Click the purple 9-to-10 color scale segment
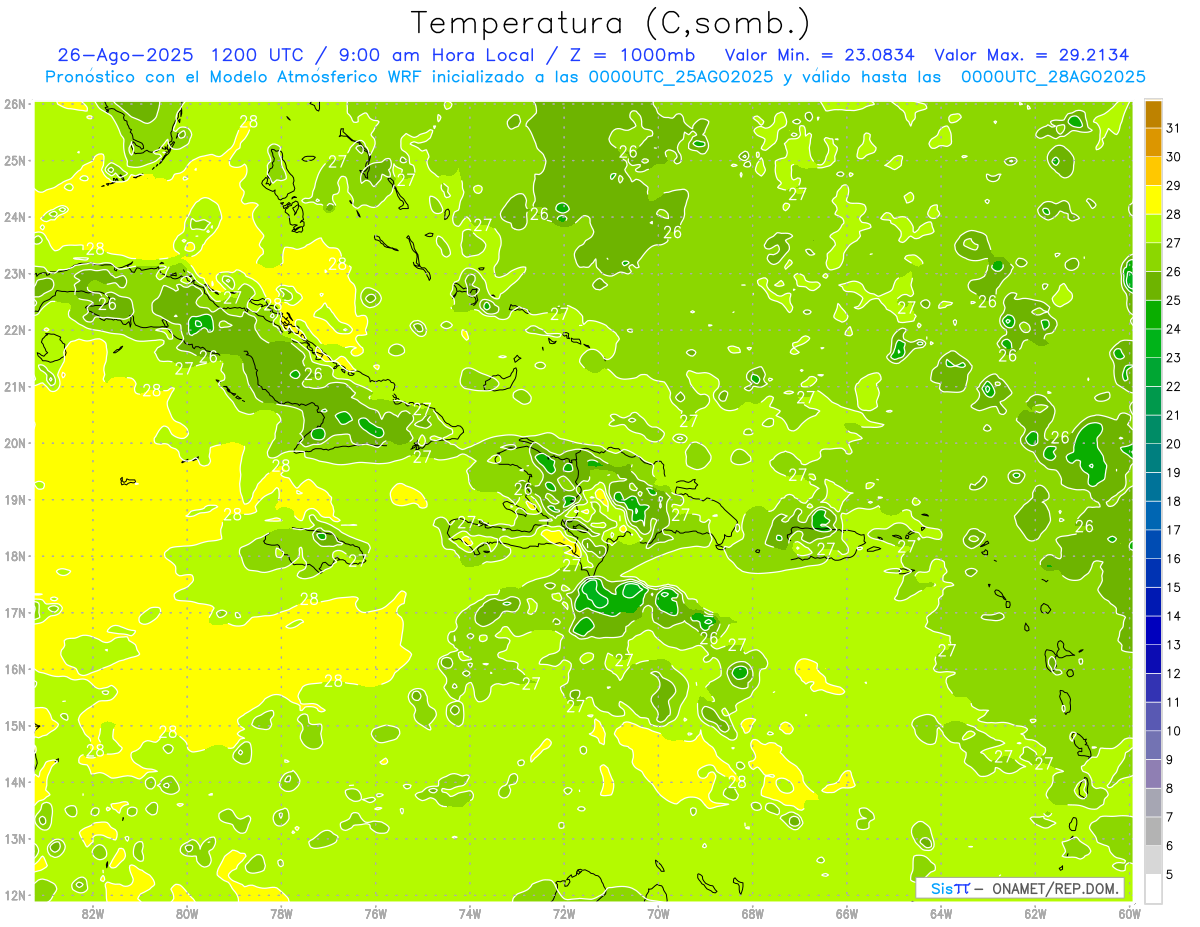The height and width of the screenshot is (927, 1200). point(1153,745)
